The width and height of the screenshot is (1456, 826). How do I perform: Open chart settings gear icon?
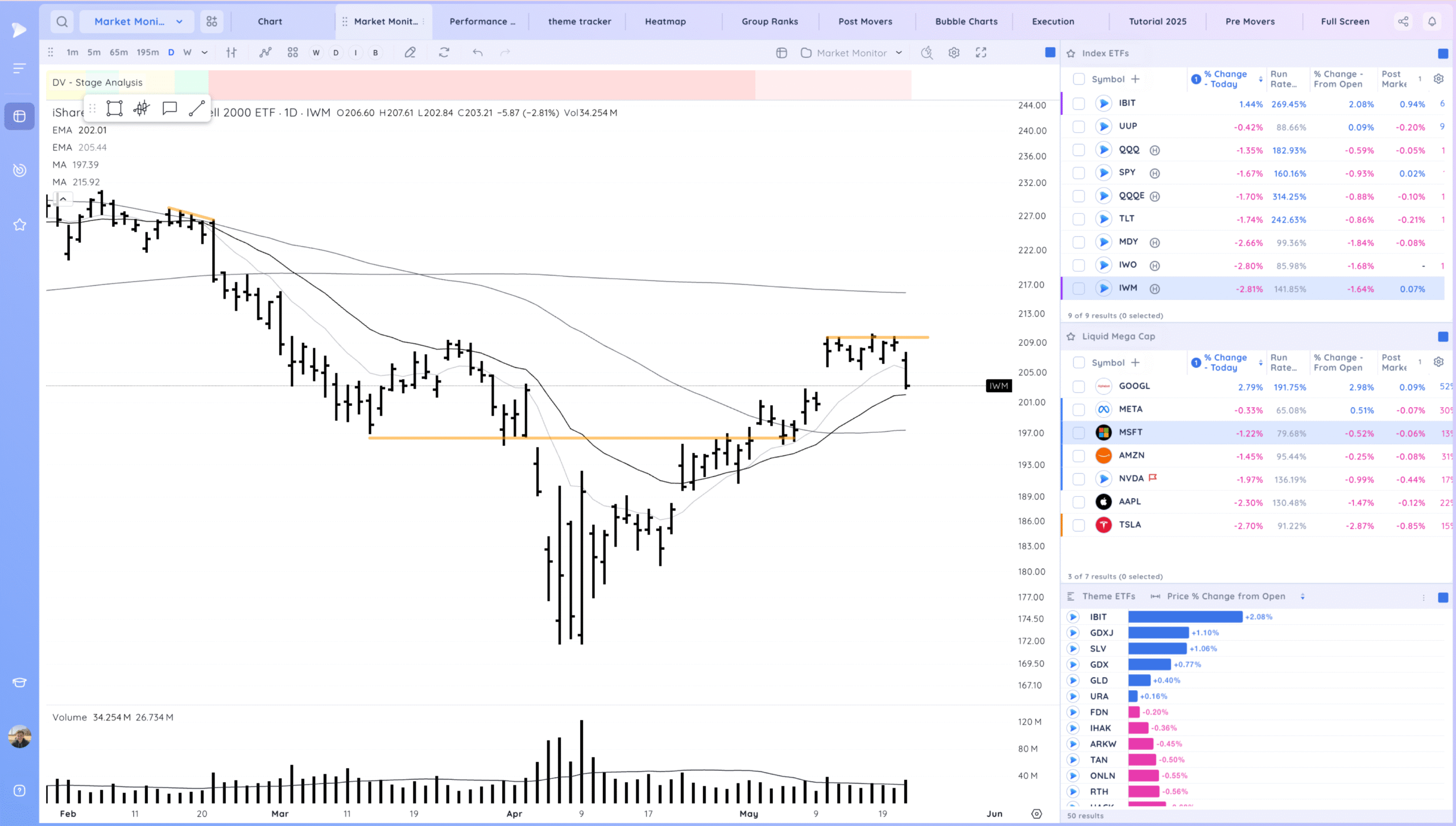coord(954,53)
